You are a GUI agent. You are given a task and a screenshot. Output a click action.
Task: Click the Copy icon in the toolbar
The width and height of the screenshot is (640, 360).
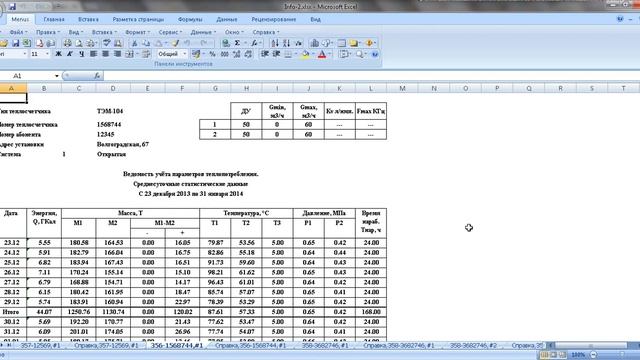(146, 43)
